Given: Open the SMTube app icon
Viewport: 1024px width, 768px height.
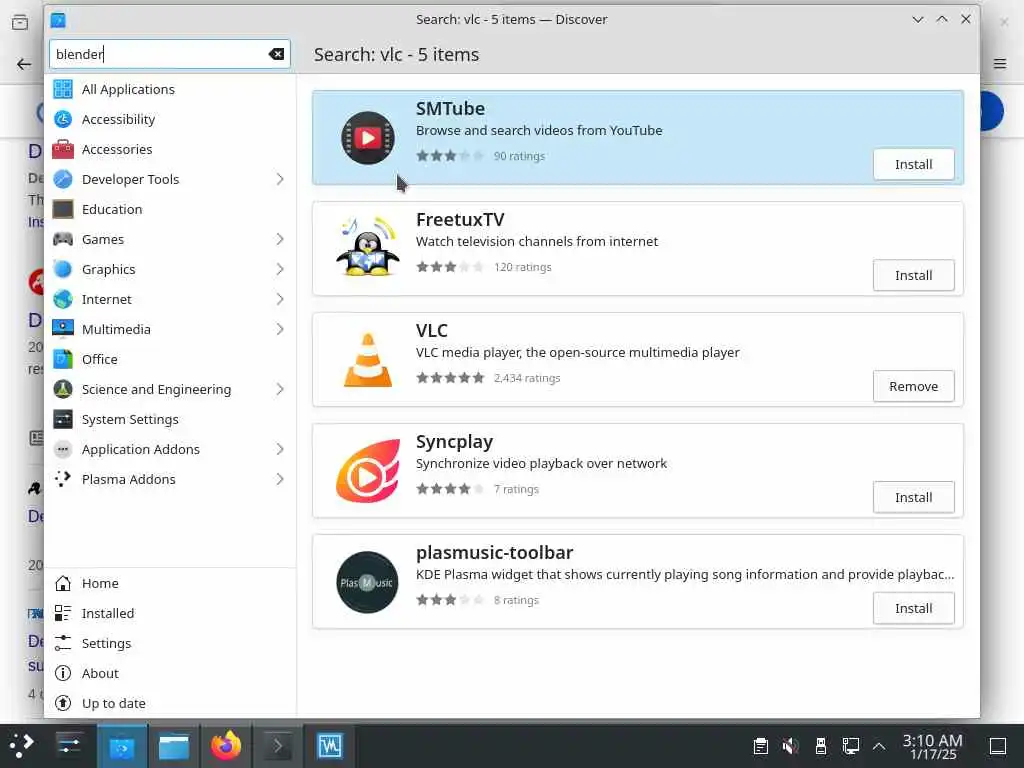Looking at the screenshot, I should click(368, 138).
